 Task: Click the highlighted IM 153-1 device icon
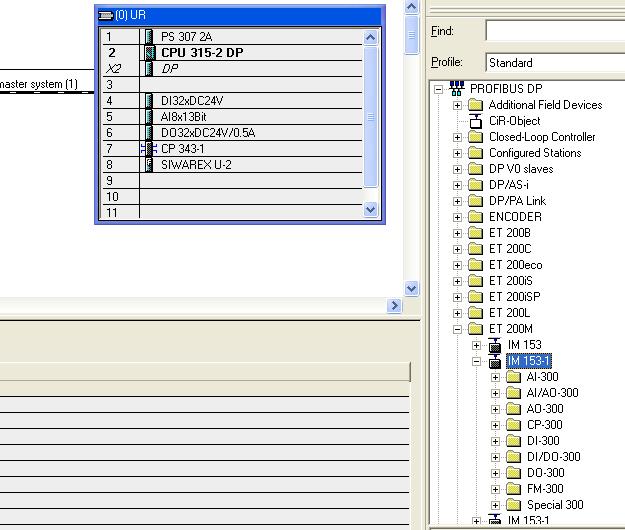[495, 361]
